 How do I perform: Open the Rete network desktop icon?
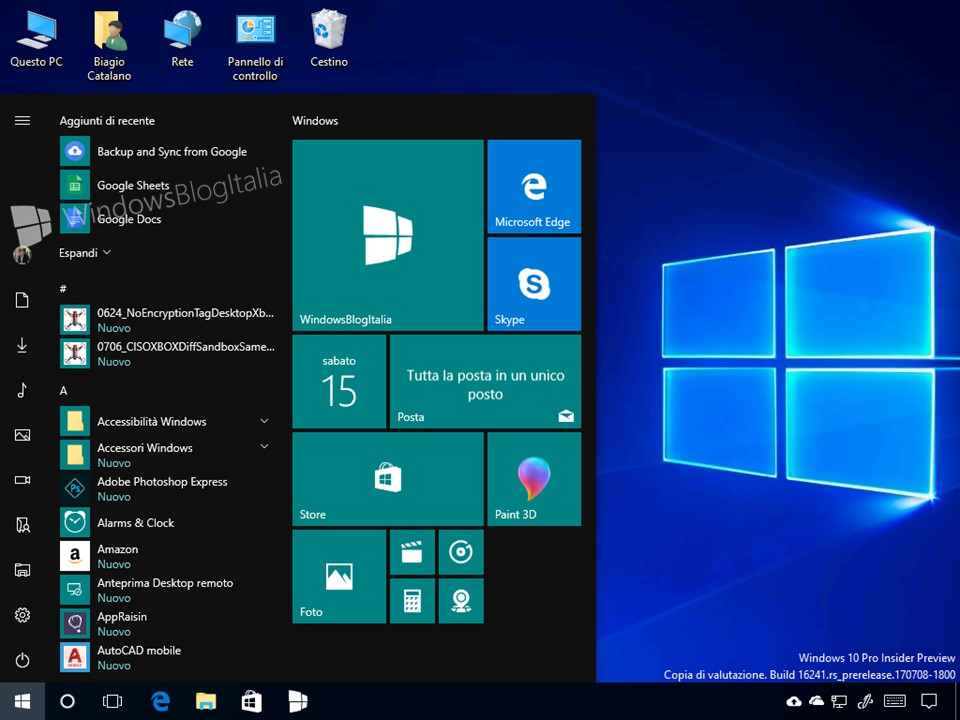182,40
